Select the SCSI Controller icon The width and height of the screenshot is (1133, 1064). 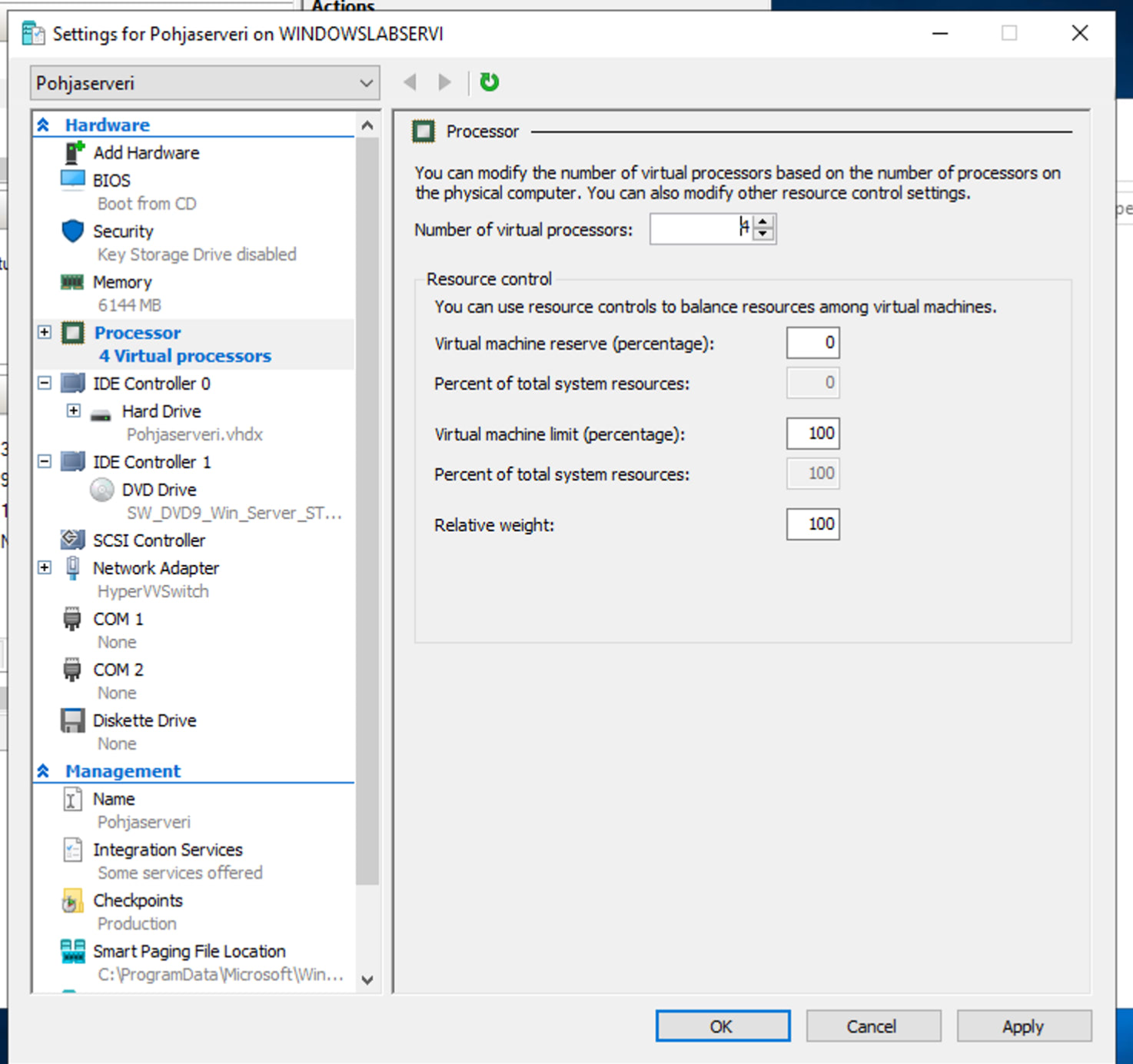pos(72,540)
